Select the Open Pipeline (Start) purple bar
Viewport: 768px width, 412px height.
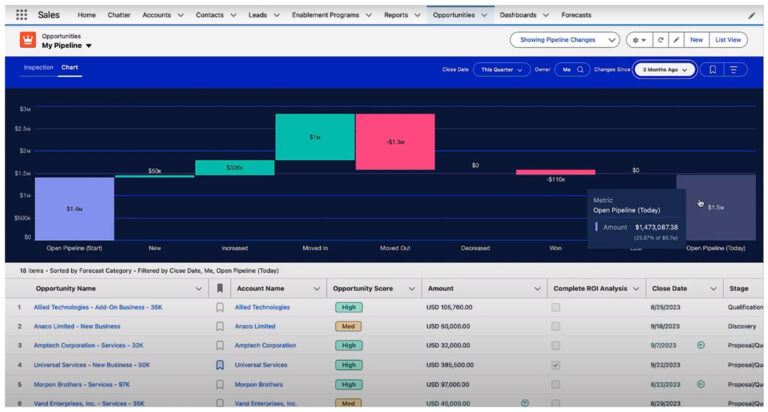pos(74,209)
